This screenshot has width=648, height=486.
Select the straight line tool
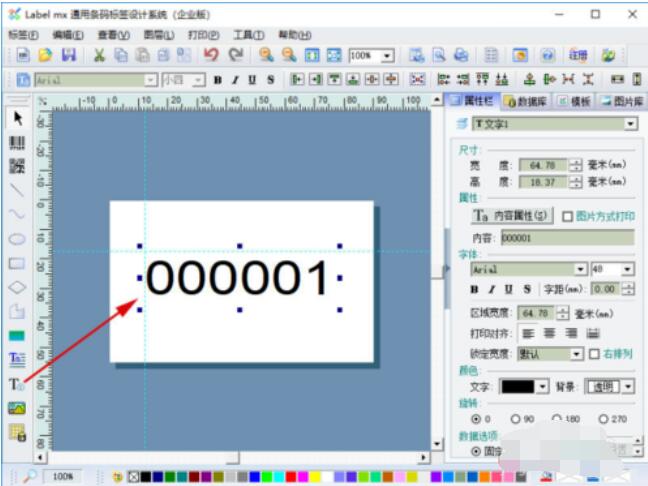coord(17,190)
